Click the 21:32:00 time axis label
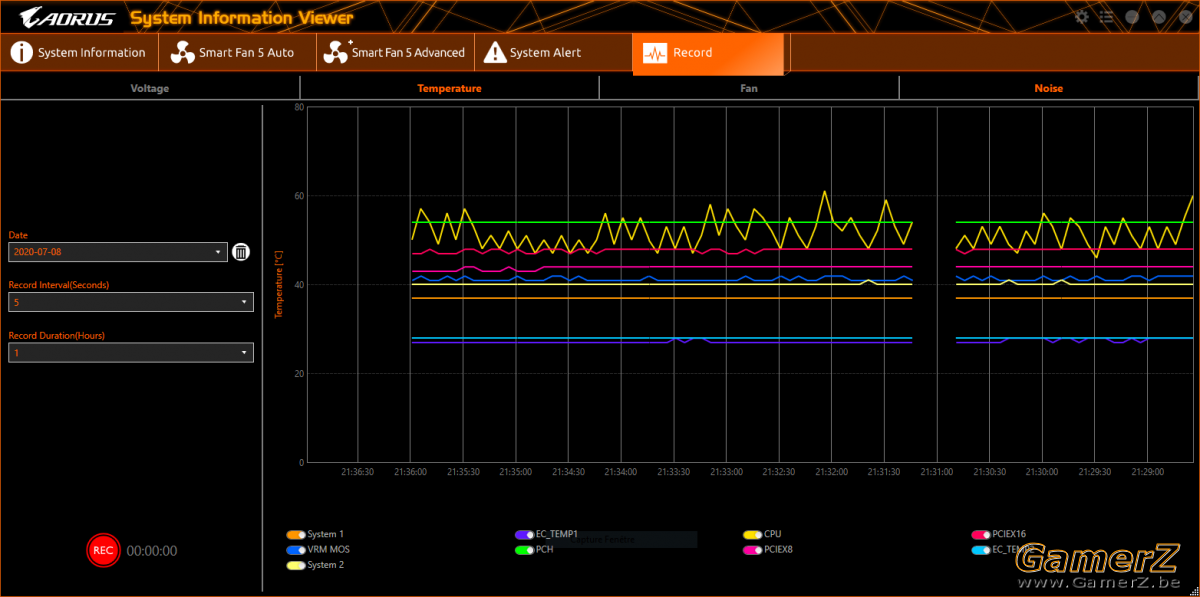The width and height of the screenshot is (1200, 597). (831, 471)
